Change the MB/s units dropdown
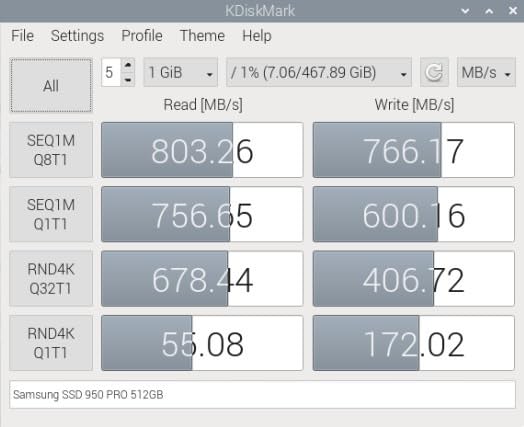 point(486,72)
